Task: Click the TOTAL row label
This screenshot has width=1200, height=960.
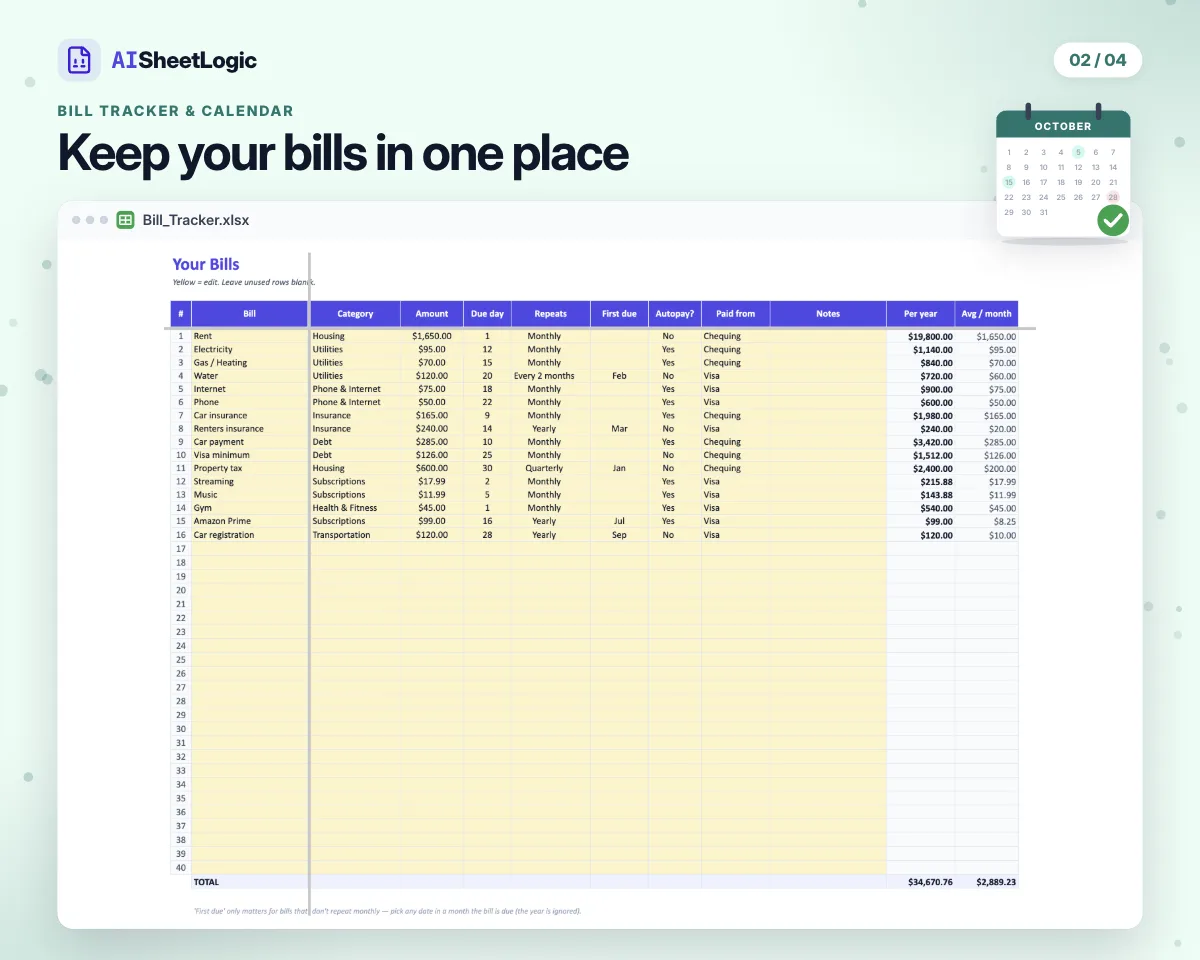Action: [x=206, y=882]
